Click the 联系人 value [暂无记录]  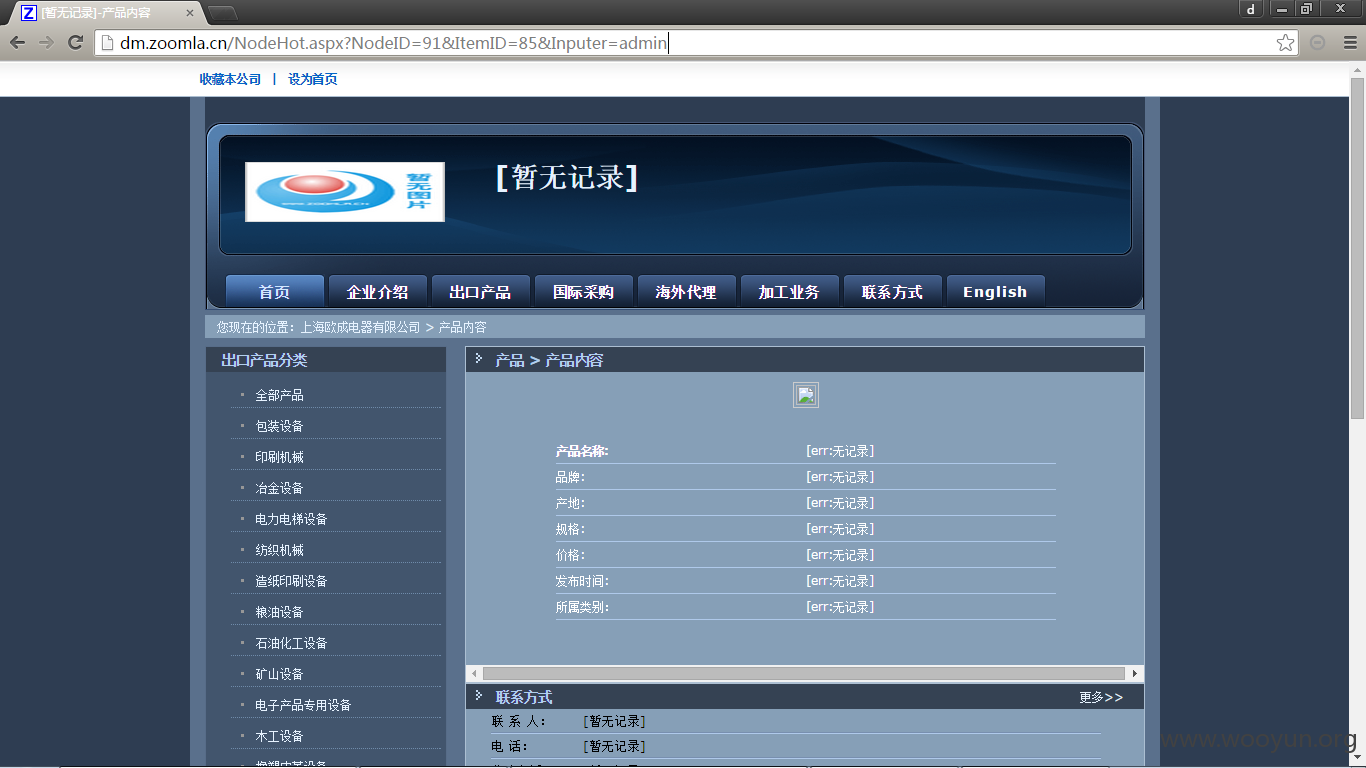tap(614, 721)
